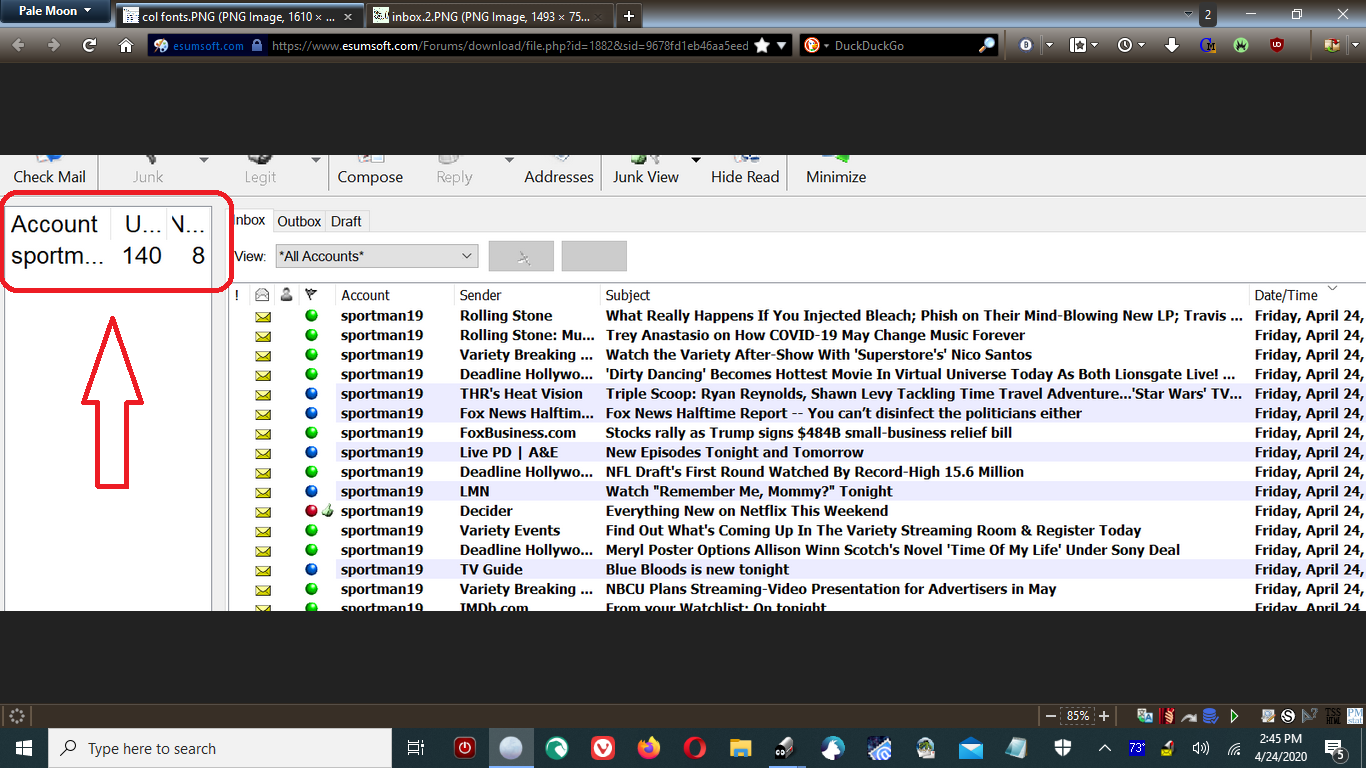The height and width of the screenshot is (768, 1366).
Task: Open the TV Guide 'Blue Bloods' message
Action: click(797, 569)
